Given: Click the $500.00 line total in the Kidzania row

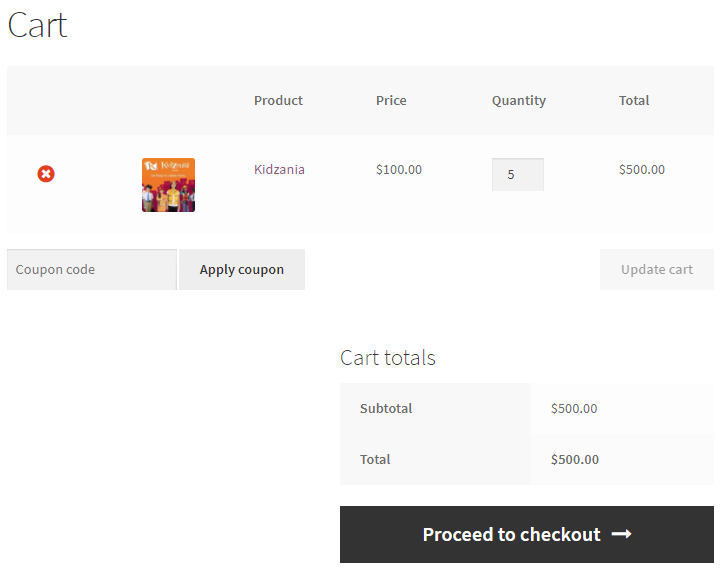Looking at the screenshot, I should pyautogui.click(x=641, y=169).
